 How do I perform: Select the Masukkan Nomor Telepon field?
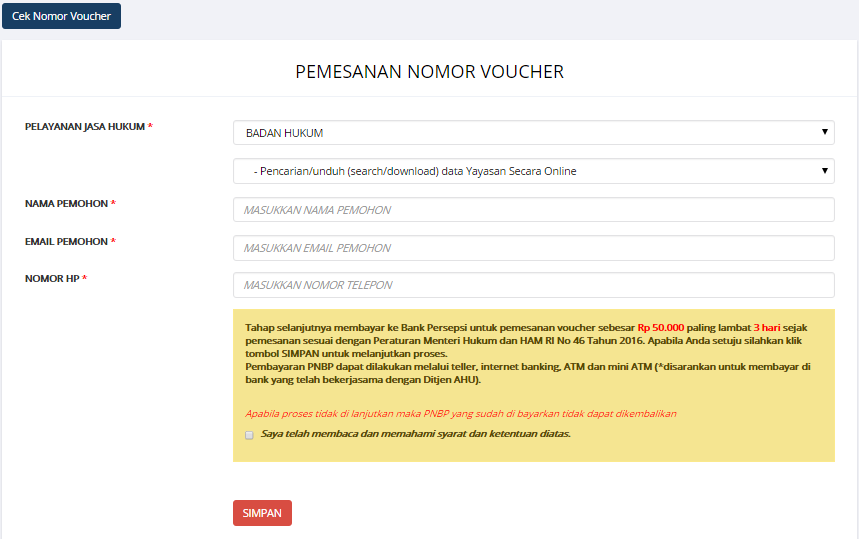pyautogui.click(x=533, y=285)
